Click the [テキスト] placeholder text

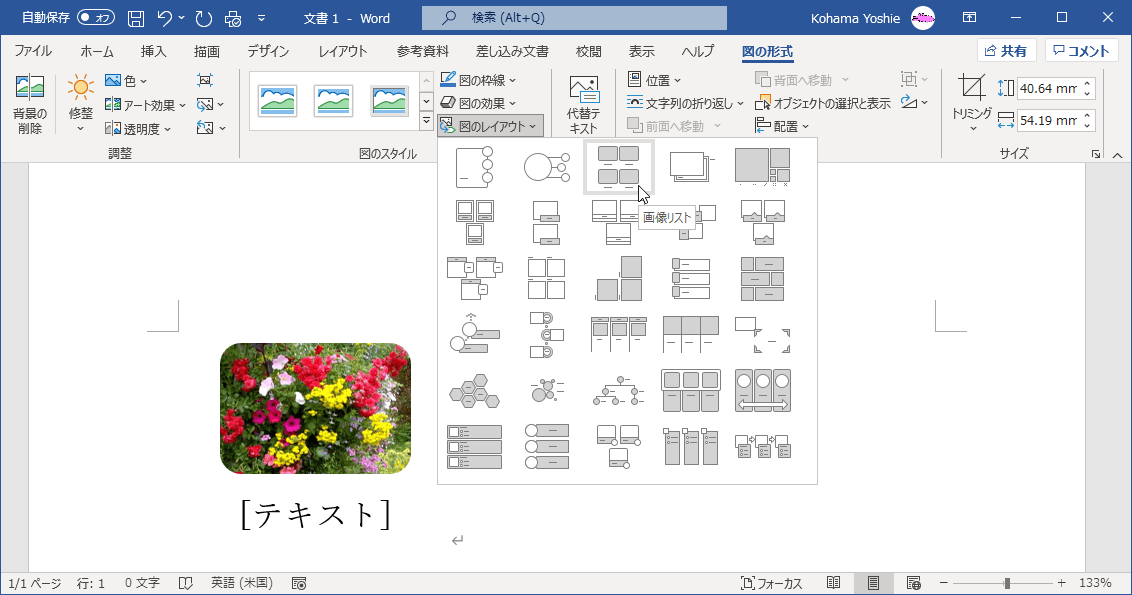tap(315, 514)
